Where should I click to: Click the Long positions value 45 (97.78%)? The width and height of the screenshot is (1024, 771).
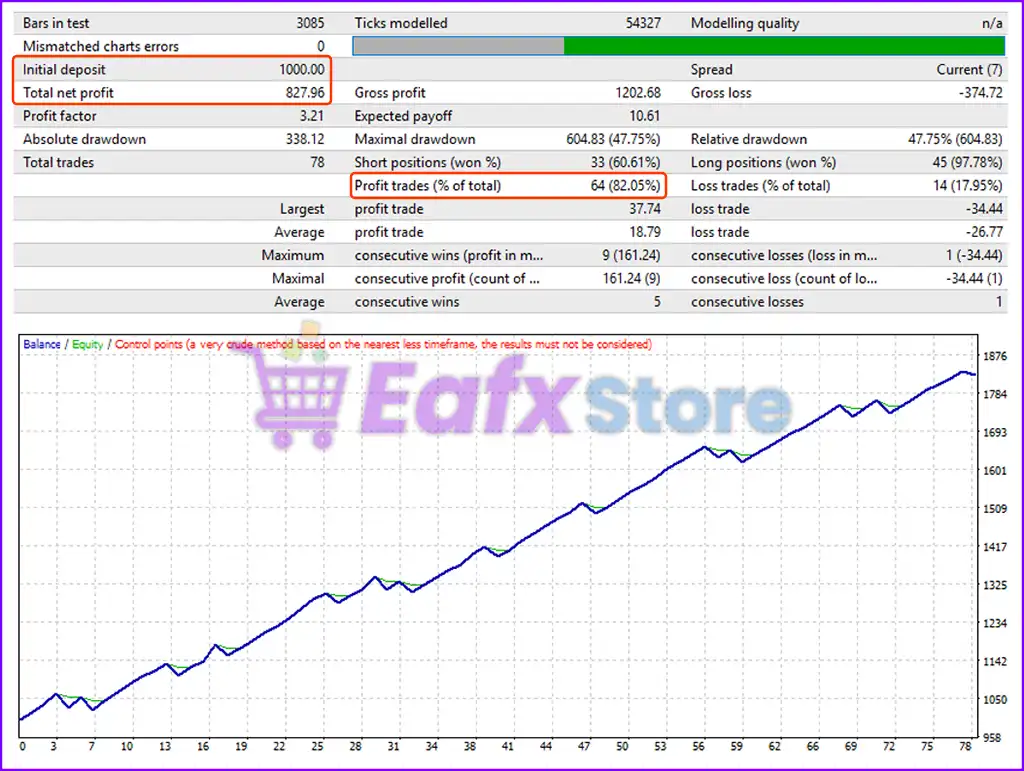pyautogui.click(x=967, y=162)
